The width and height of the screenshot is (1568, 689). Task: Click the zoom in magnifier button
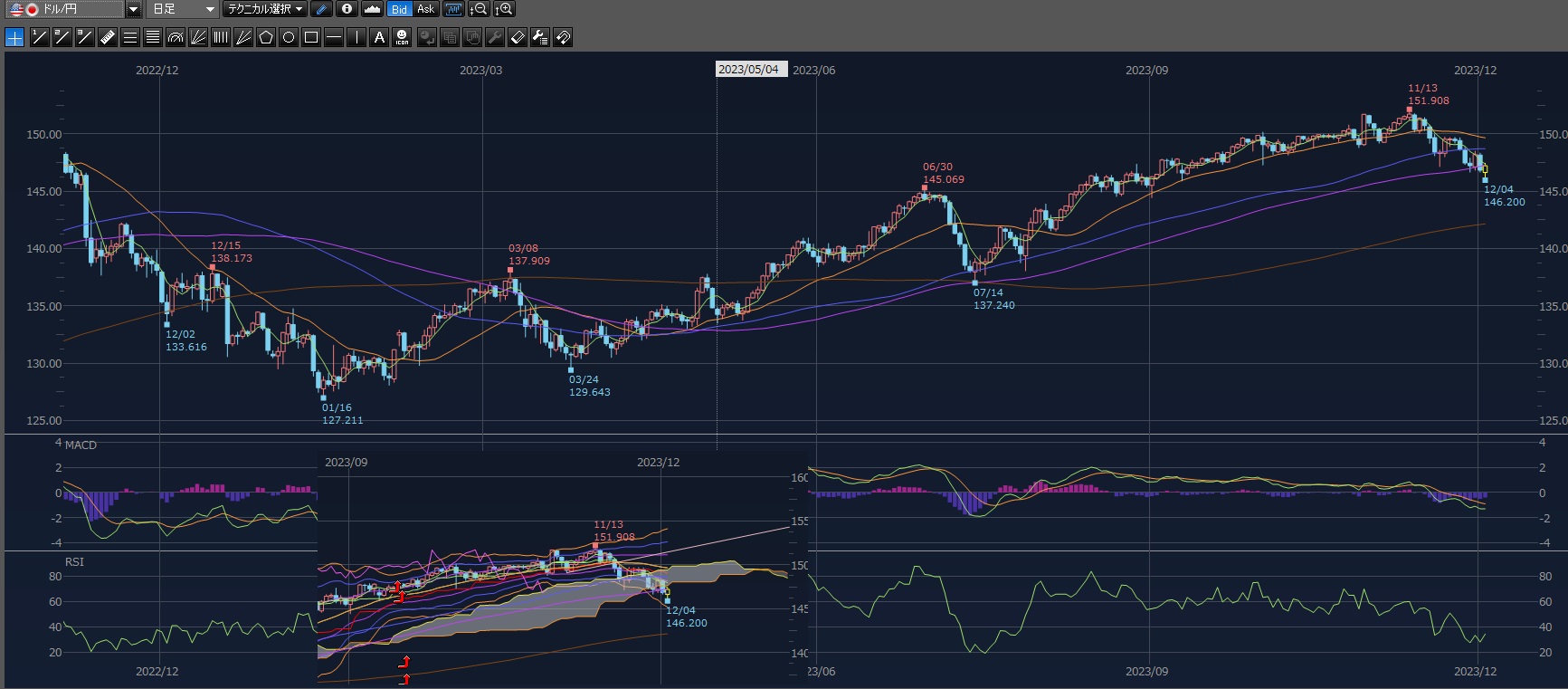[504, 9]
